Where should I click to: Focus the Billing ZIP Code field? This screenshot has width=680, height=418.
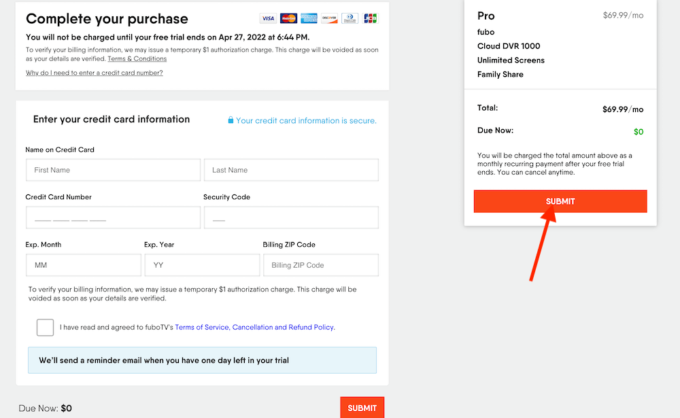click(x=320, y=265)
